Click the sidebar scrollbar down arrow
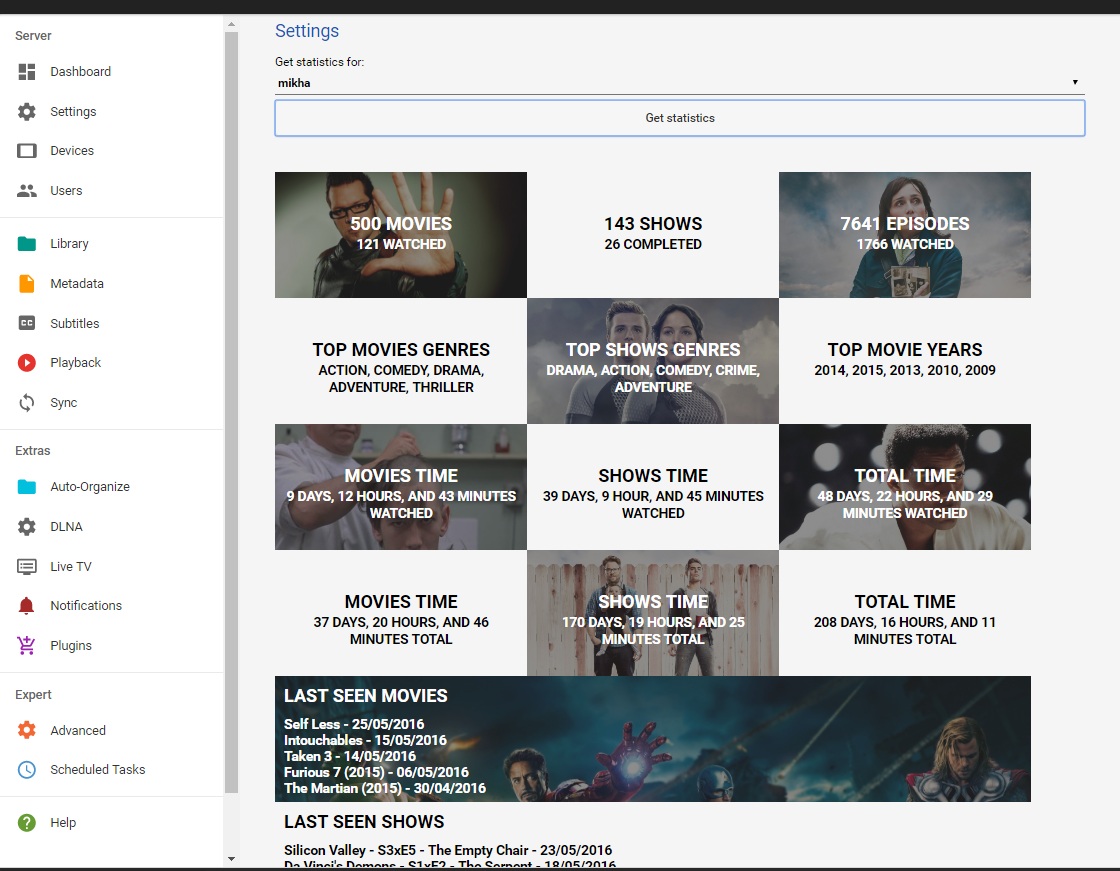Screen dimensions: 1120x871 [x=231, y=859]
